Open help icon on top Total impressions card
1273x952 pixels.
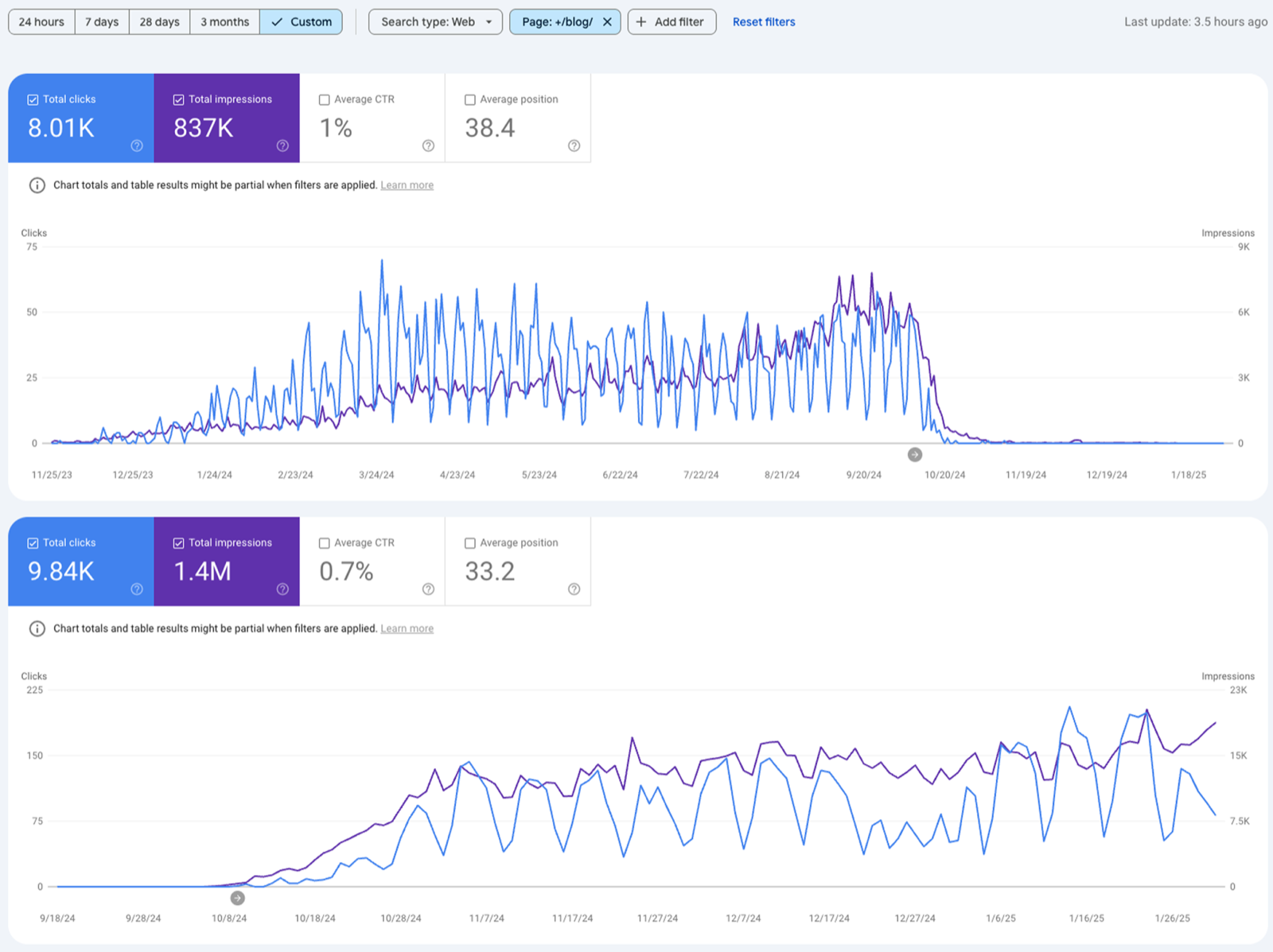coord(282,146)
